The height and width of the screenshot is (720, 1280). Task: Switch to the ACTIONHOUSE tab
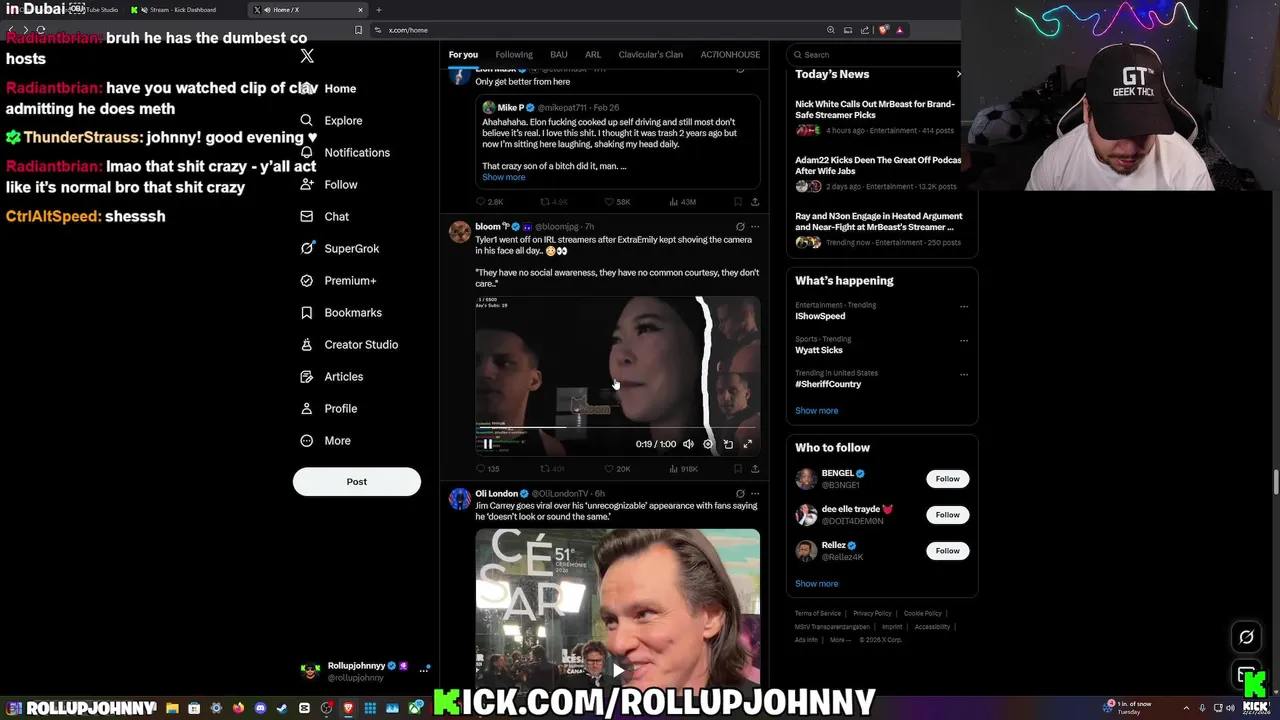point(730,55)
